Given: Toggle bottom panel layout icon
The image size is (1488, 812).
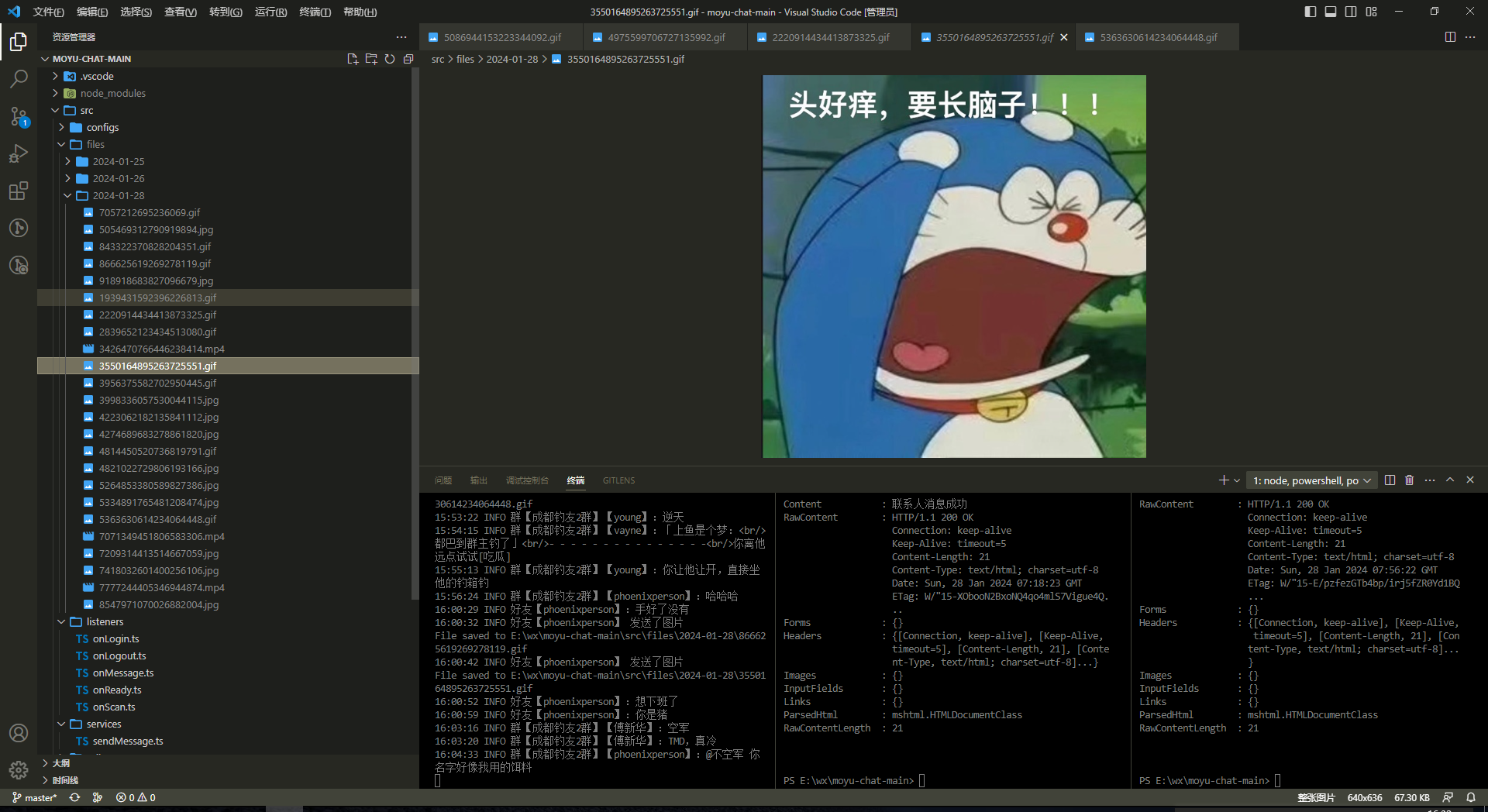Looking at the screenshot, I should click(x=1331, y=12).
